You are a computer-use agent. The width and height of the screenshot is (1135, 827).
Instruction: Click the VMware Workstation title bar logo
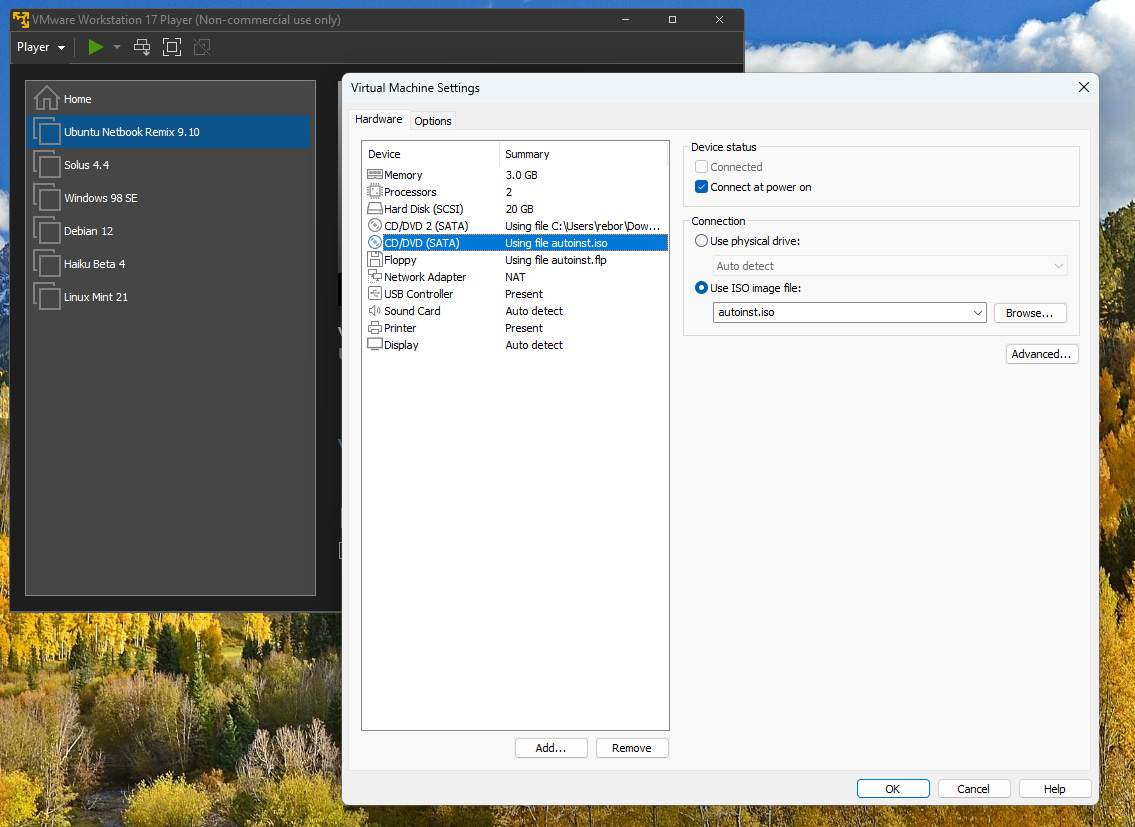tap(21, 20)
